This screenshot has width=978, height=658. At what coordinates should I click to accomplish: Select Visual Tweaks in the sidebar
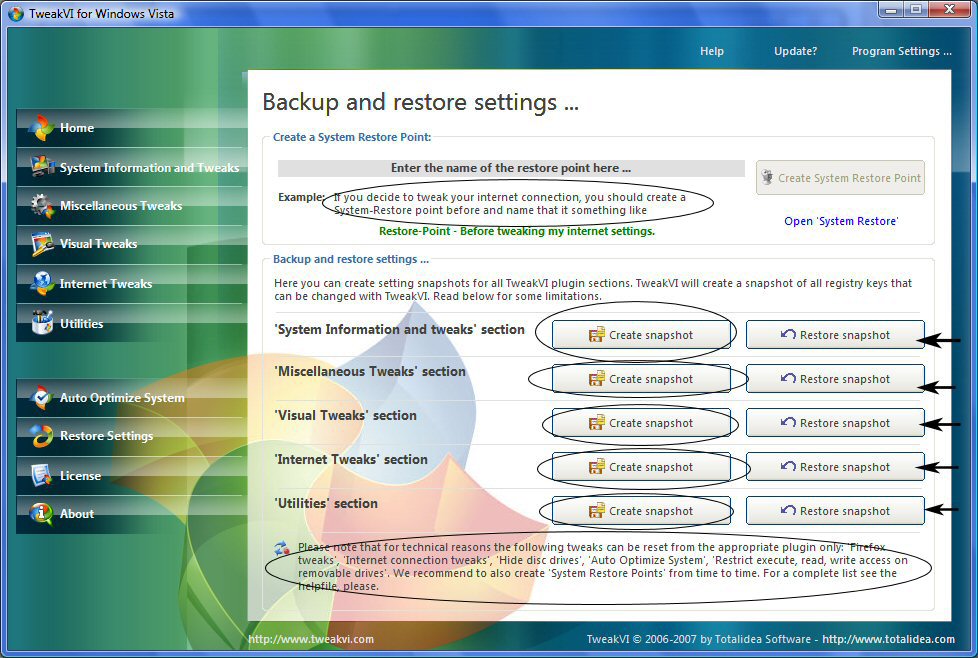click(131, 244)
